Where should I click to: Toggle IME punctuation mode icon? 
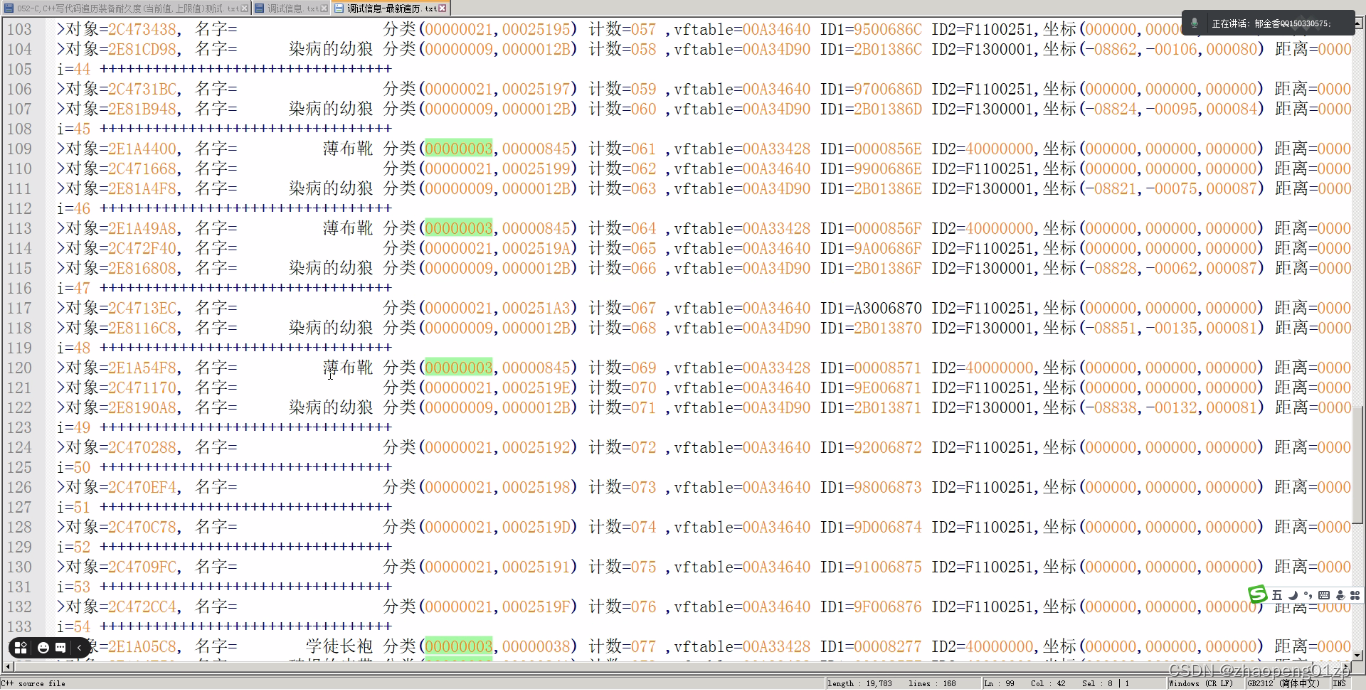1307,595
